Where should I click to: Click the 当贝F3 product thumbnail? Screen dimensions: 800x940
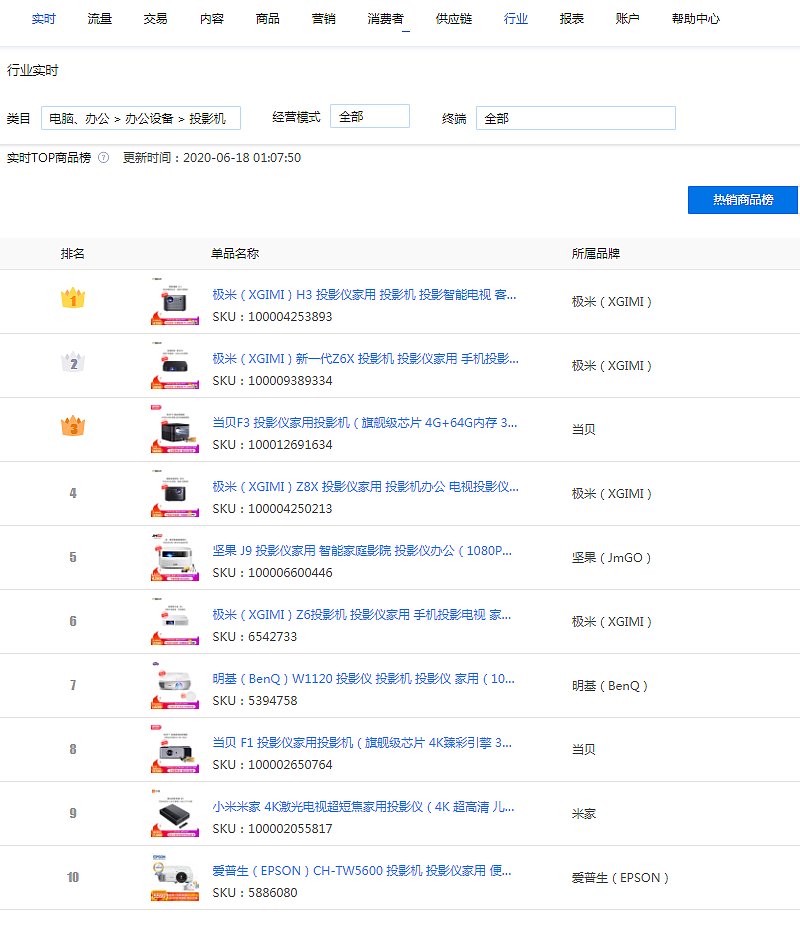coord(175,429)
